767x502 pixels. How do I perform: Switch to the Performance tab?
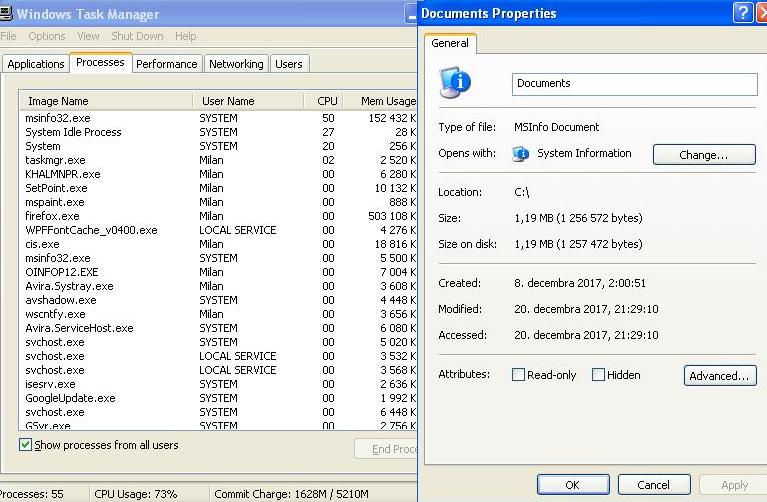[x=166, y=64]
